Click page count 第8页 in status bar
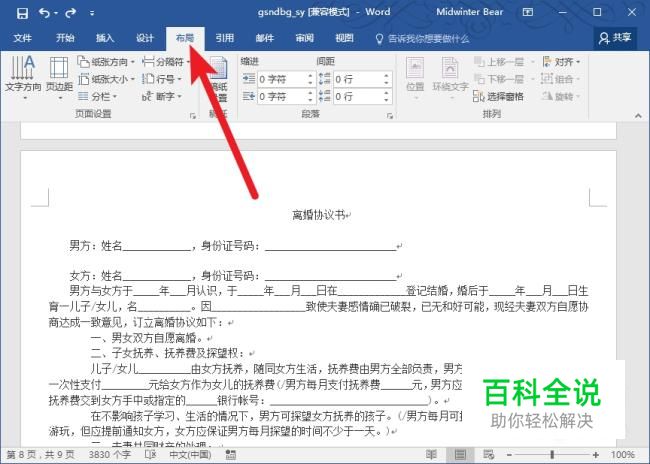Image resolution: width=650 pixels, height=464 pixels. (41, 455)
